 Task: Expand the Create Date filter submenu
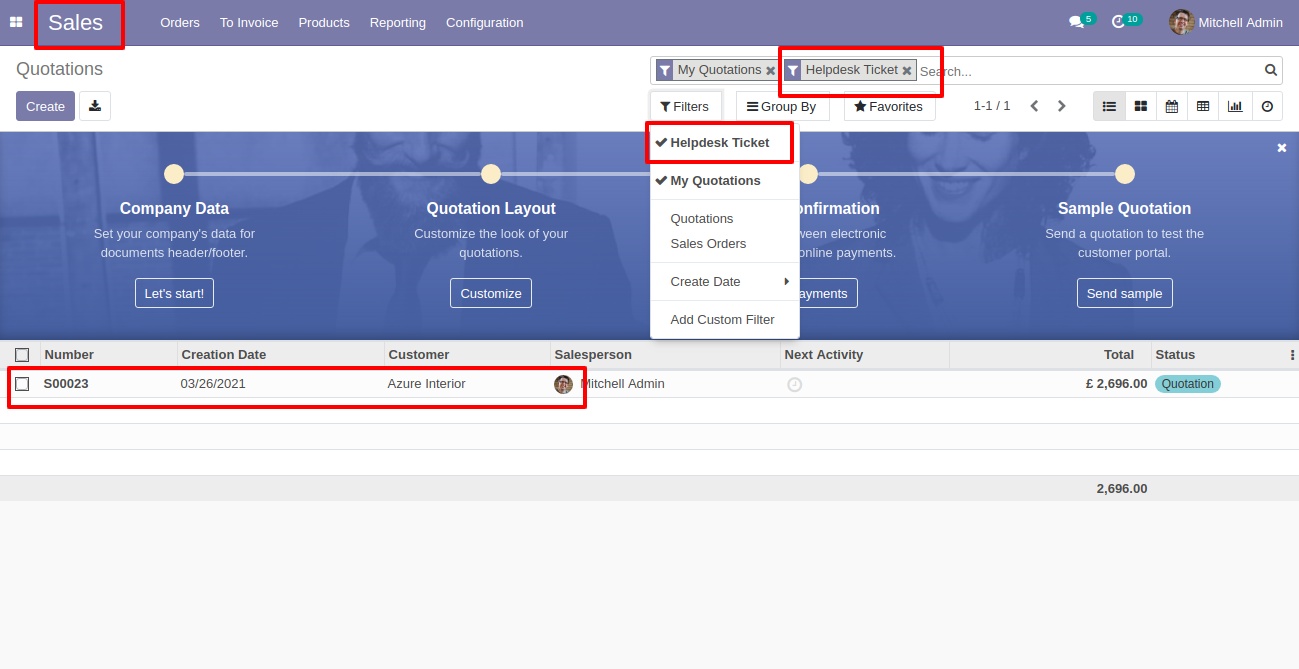pyautogui.click(x=725, y=282)
